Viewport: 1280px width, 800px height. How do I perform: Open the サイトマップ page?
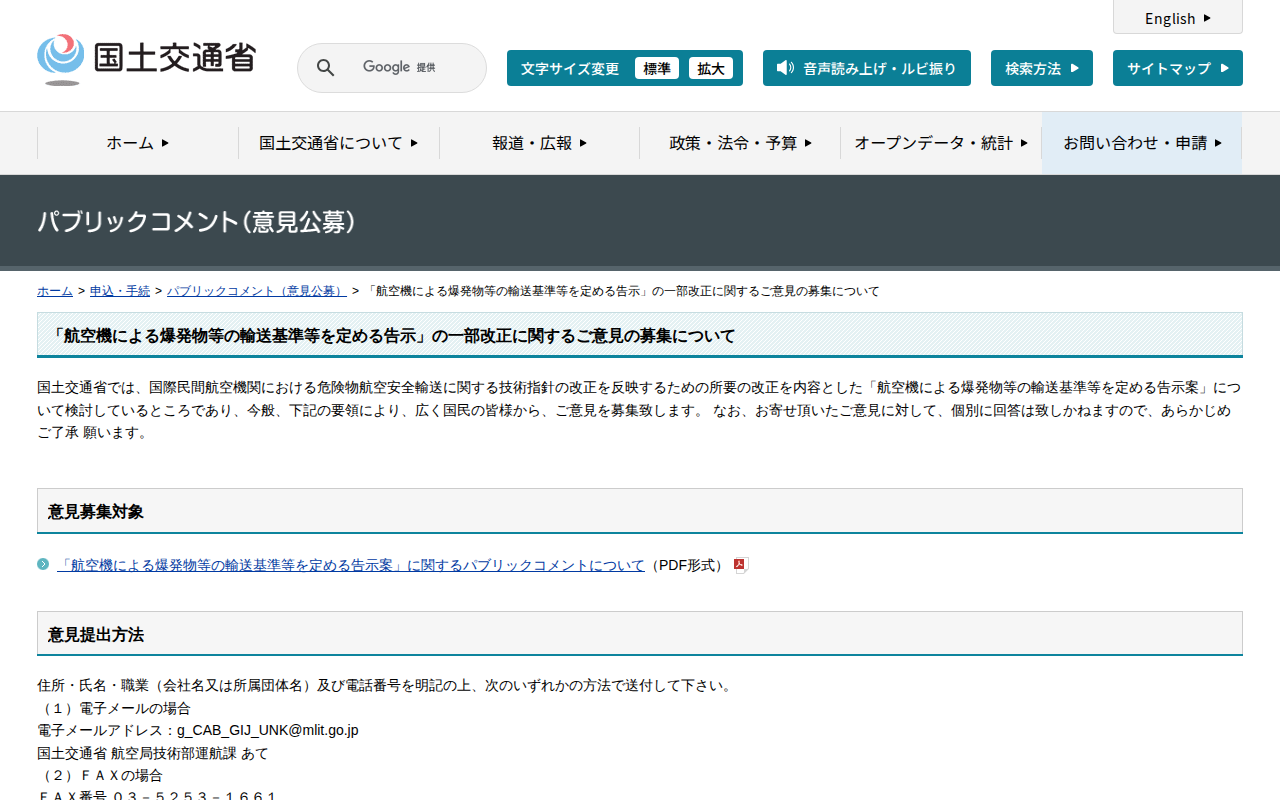point(1178,68)
